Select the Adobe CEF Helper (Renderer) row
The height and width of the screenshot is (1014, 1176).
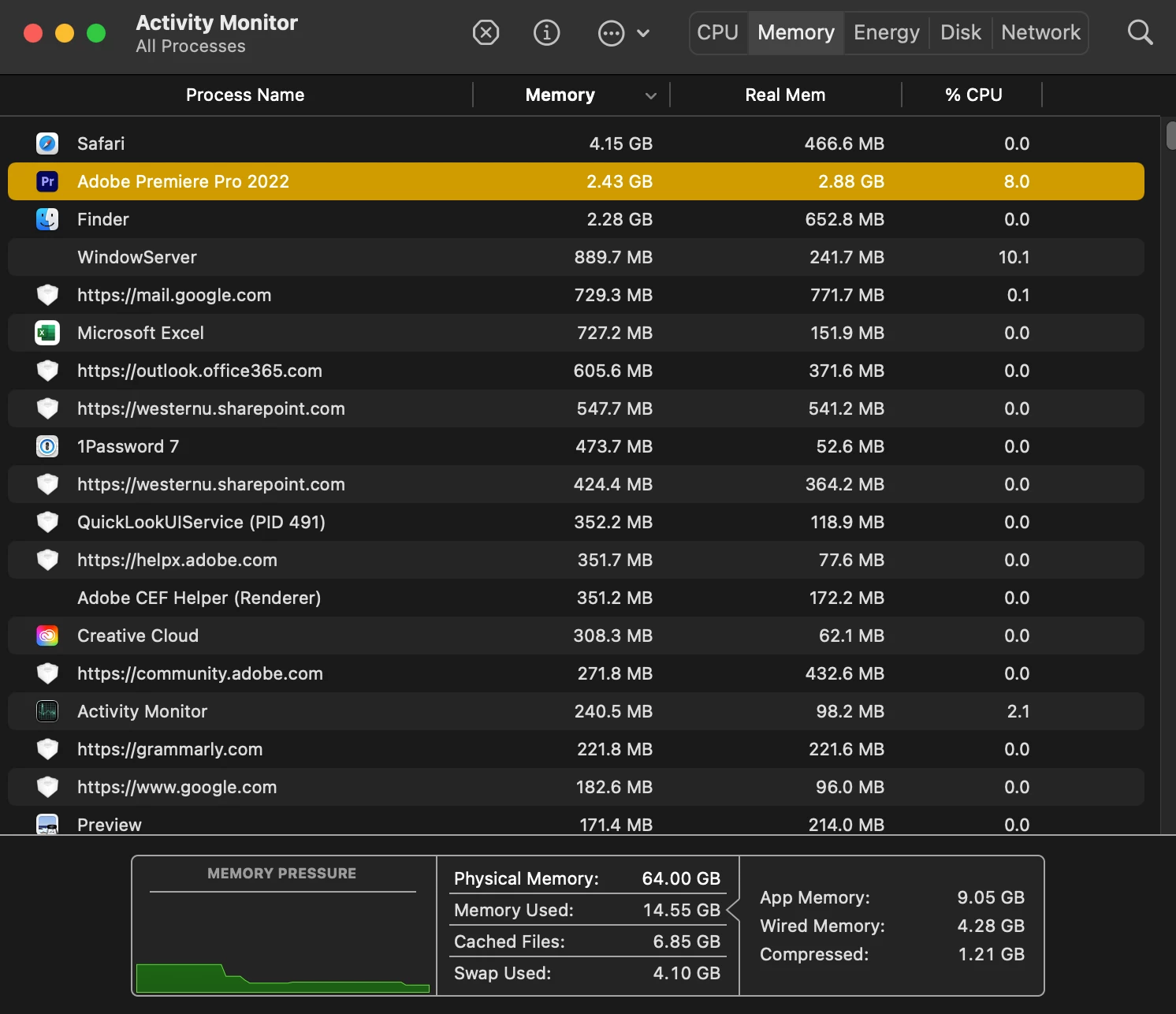point(576,598)
